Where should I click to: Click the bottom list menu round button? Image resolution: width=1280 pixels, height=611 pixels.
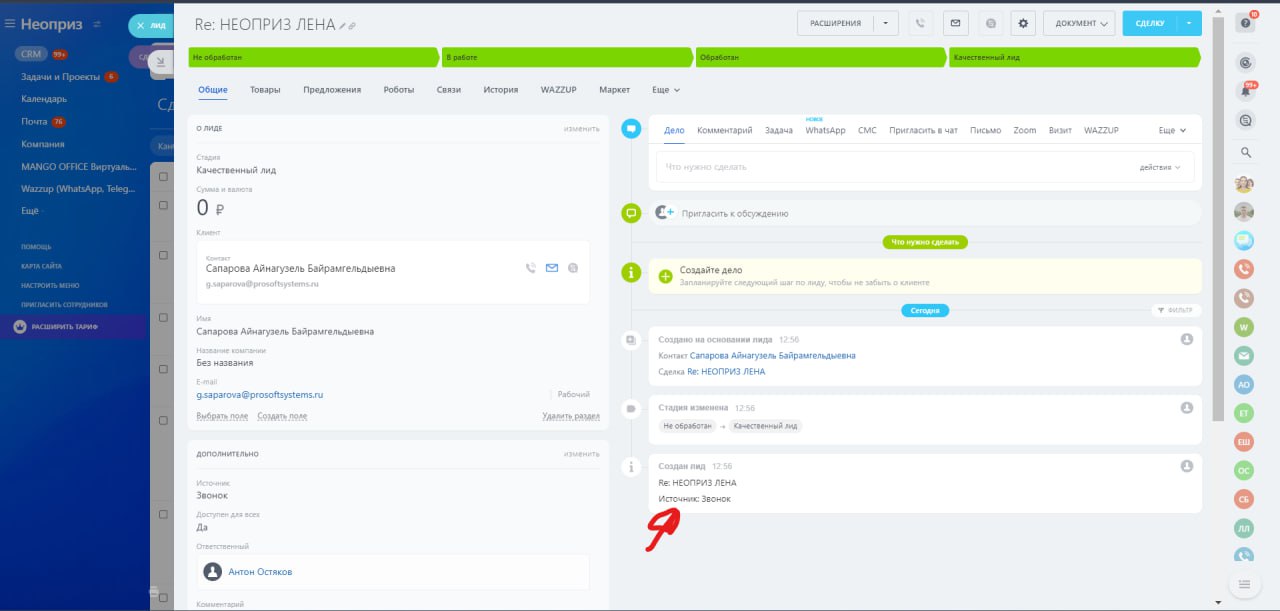pos(1244,584)
